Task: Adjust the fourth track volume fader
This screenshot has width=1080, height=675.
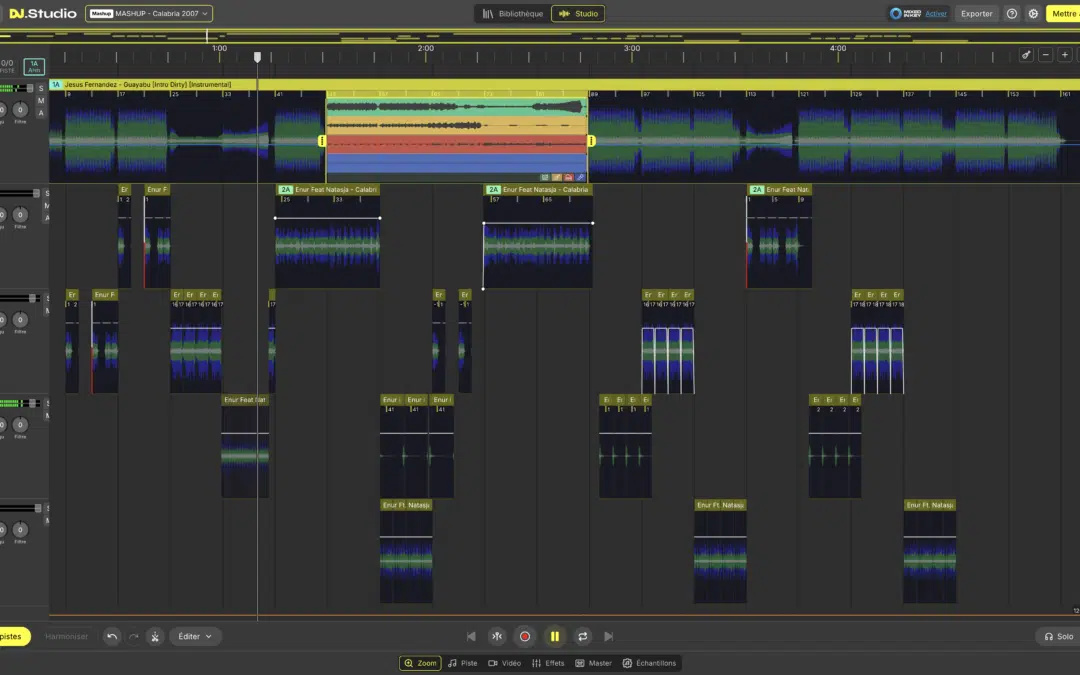Action: click(30, 403)
